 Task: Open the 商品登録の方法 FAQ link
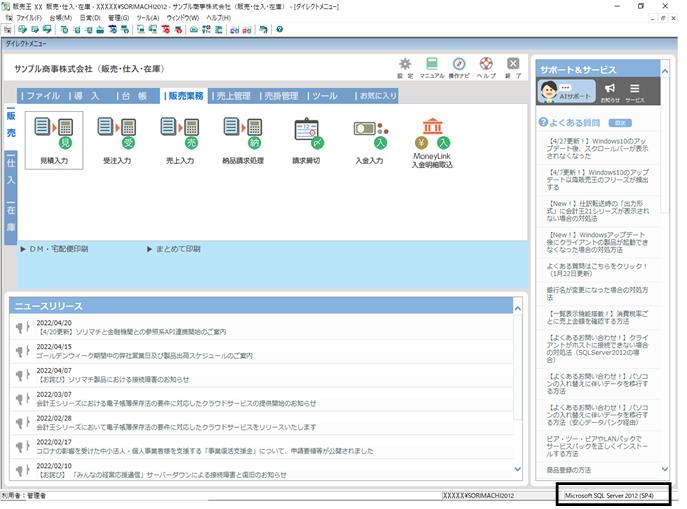click(x=569, y=470)
